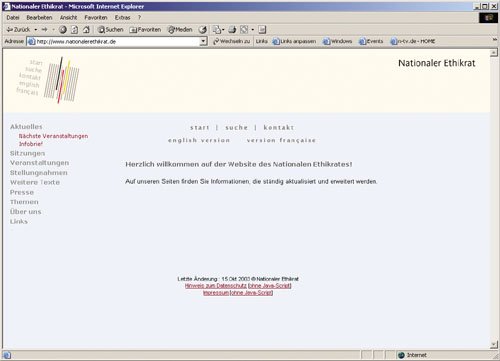500x361 pixels.
Task: Go to the Home page icon
Action: pyautogui.click(x=86, y=30)
